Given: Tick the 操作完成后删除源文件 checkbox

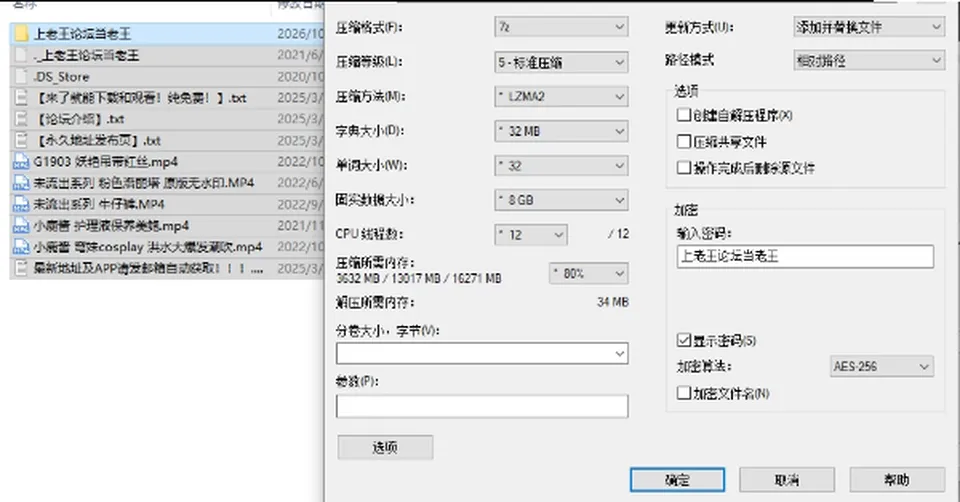Looking at the screenshot, I should 684,168.
